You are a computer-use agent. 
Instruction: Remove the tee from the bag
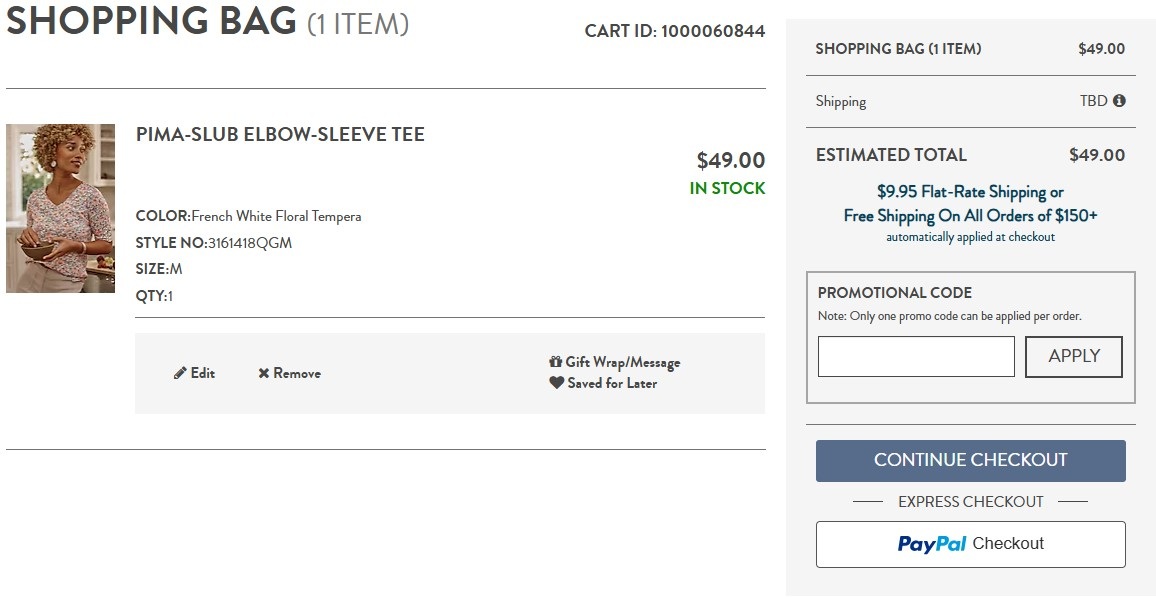tap(297, 373)
